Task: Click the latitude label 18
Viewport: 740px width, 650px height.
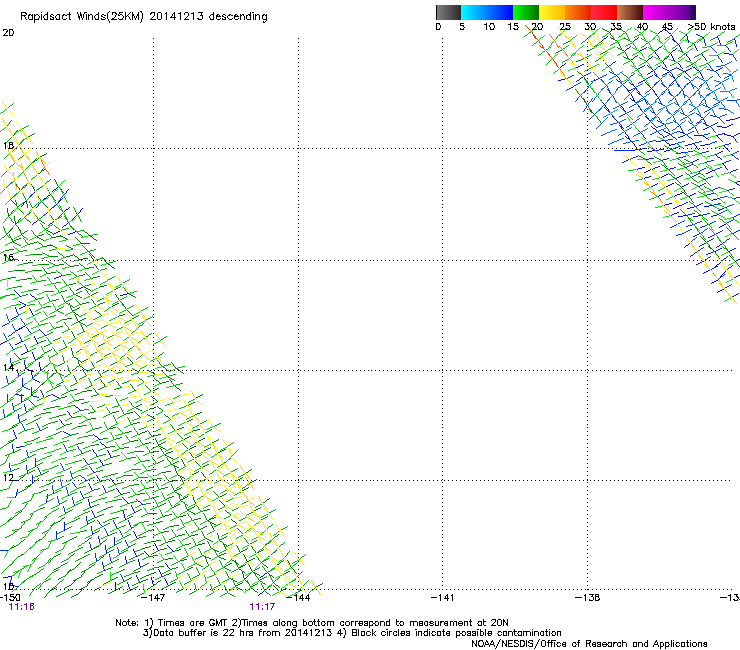Action: (8, 145)
